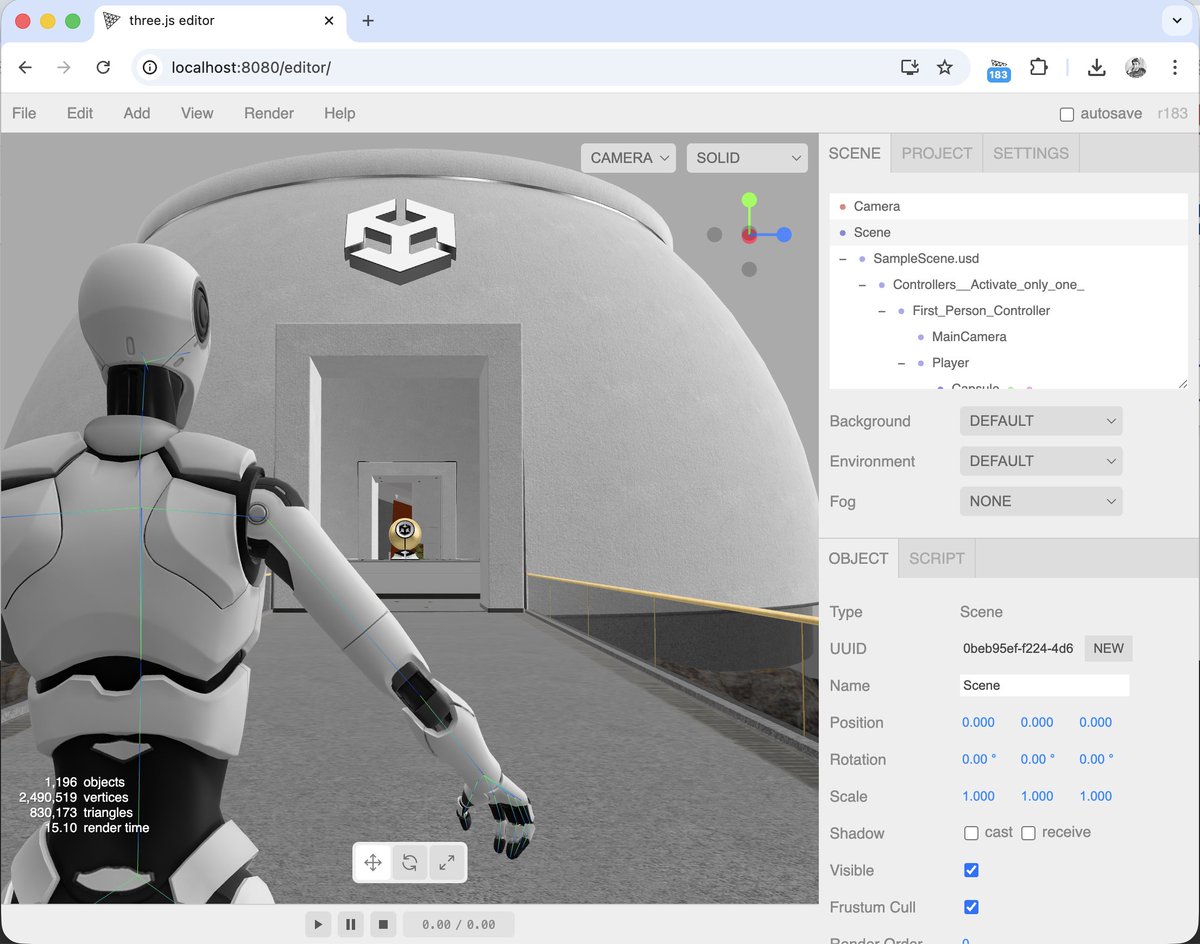This screenshot has width=1200, height=944.
Task: Open browser extensions puzzle icon
Action: pos(1039,67)
